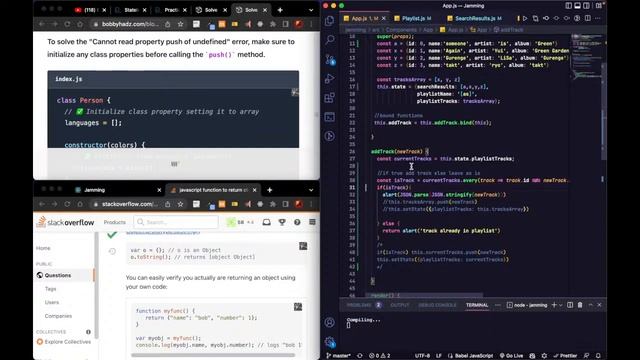Screen dimensions: 640x360
Task: Click back arrow in stackoverflow browser window
Action: pyautogui.click(x=42, y=204)
